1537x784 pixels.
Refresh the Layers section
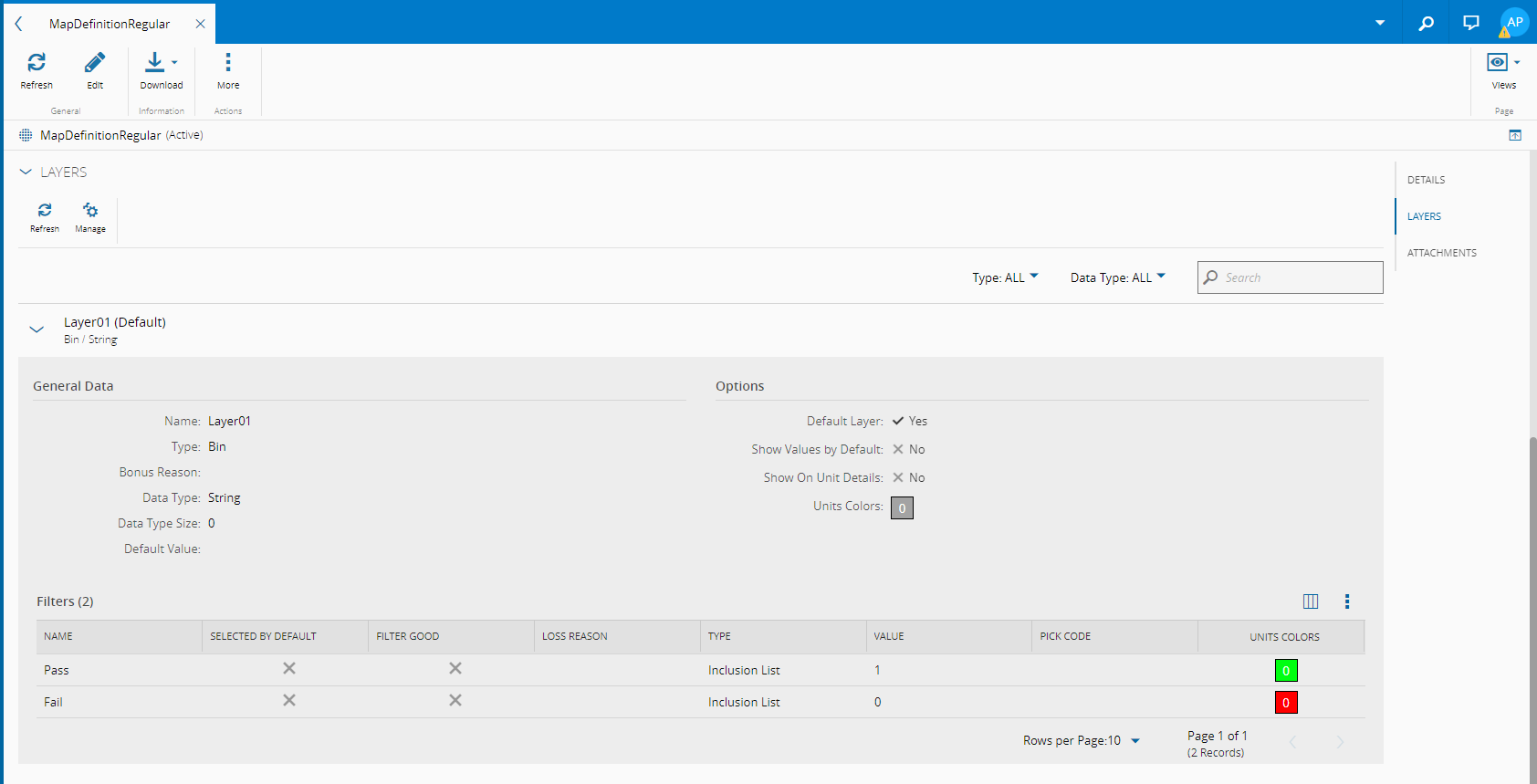point(45,212)
